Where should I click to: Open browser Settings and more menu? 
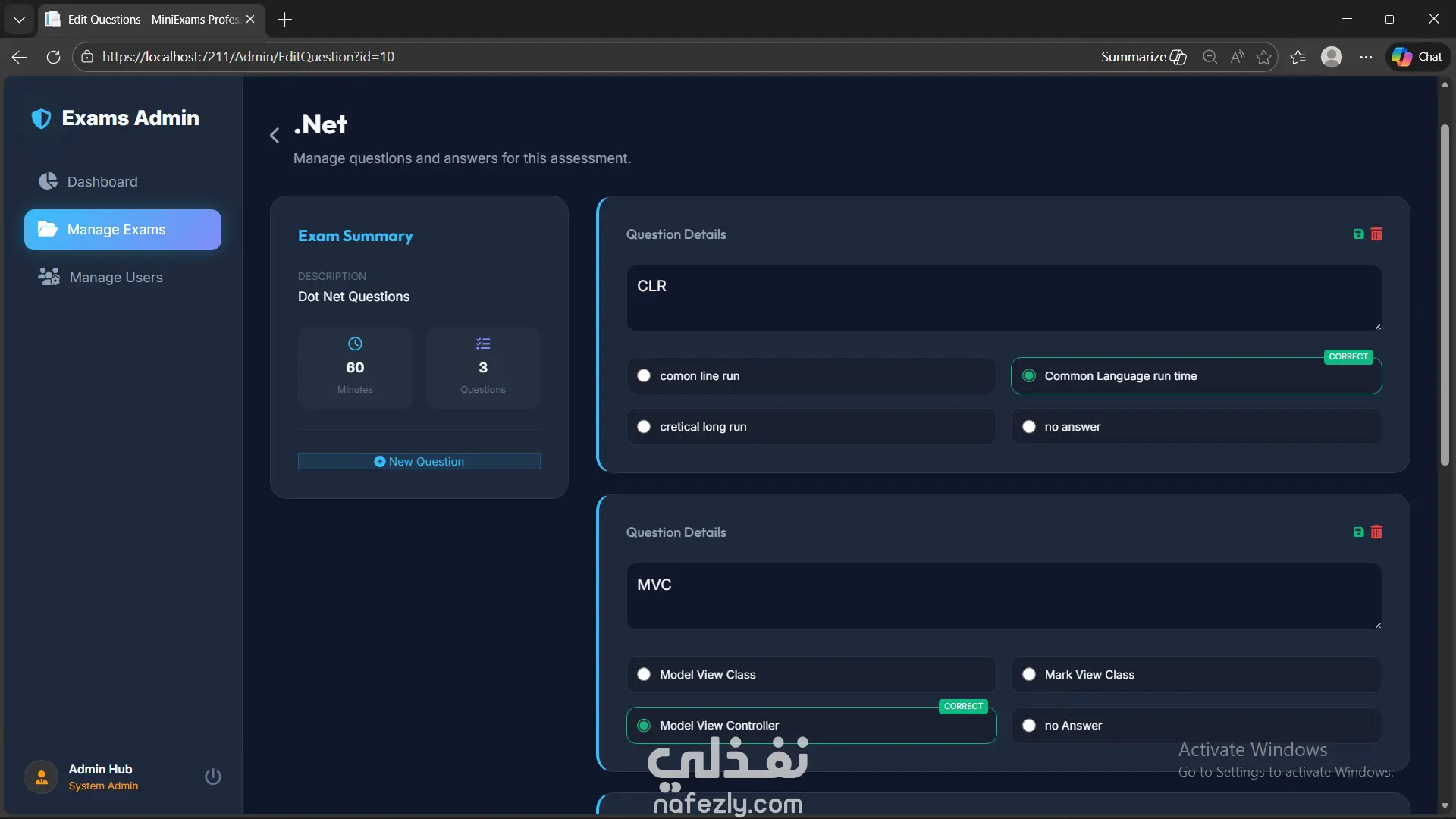(1366, 57)
